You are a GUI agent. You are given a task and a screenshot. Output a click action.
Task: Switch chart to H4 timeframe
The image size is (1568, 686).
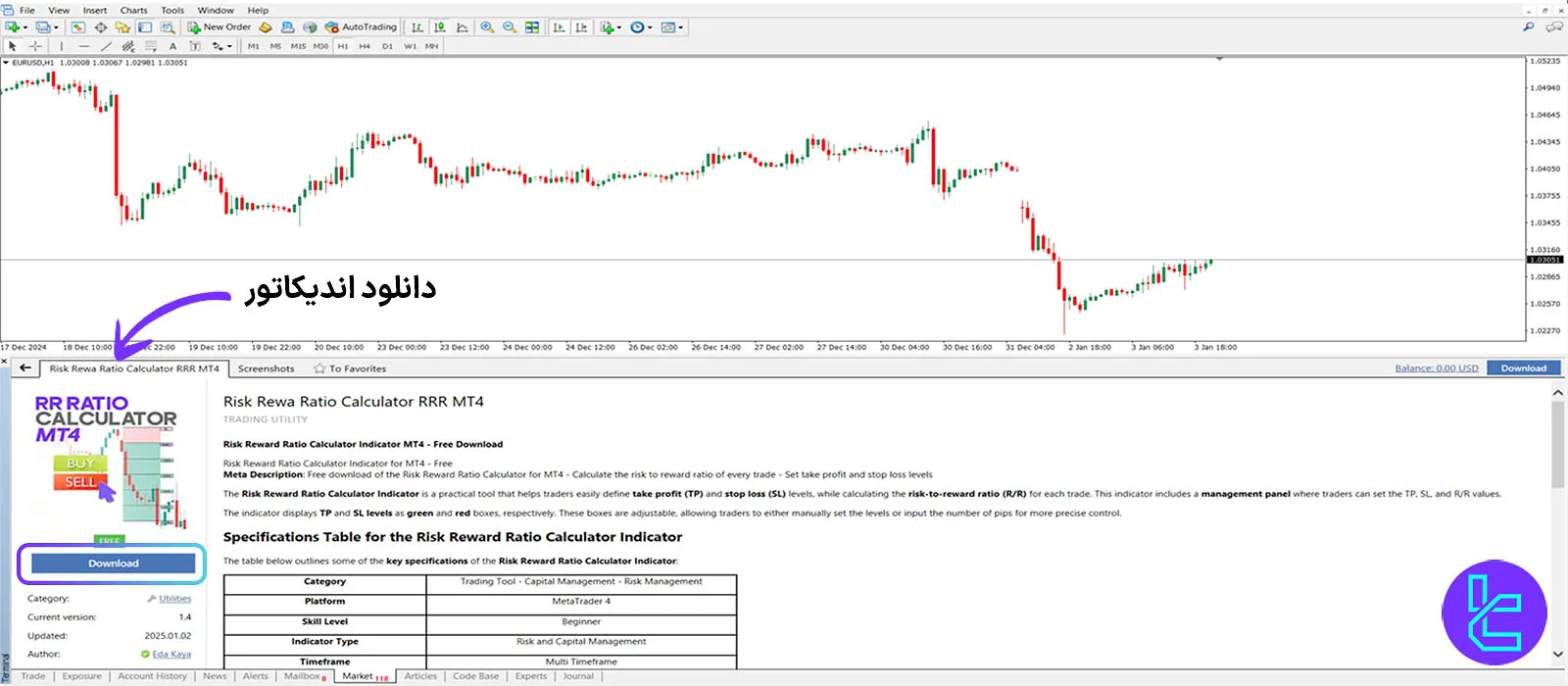365,46
